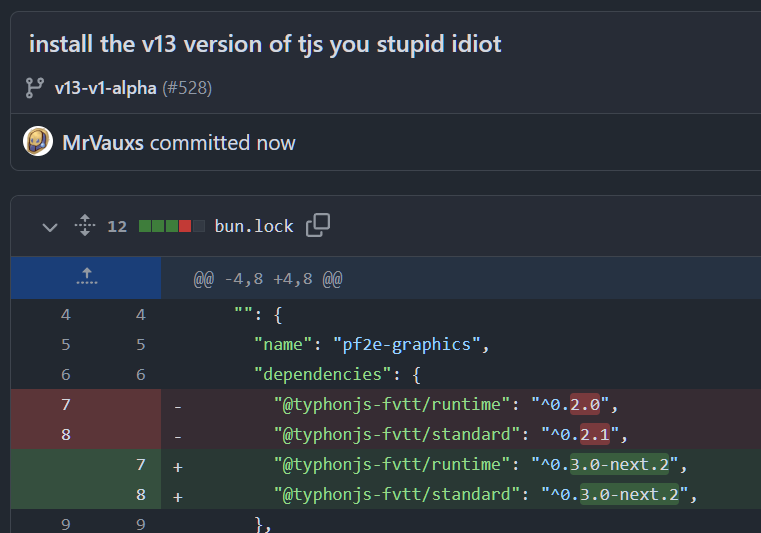The width and height of the screenshot is (761, 533).
Task: Click the hunk header @@ -4,8 +4,8 @@
Action: pyautogui.click(x=268, y=279)
